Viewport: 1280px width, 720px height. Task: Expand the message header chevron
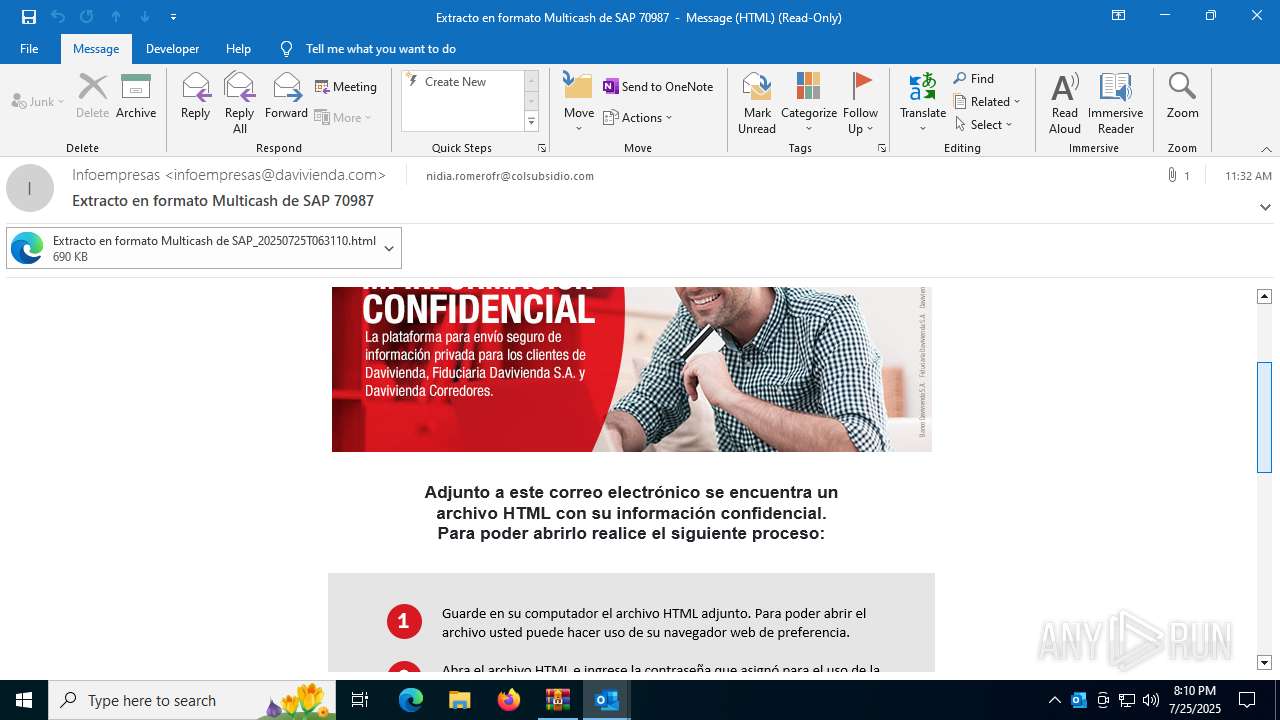point(1265,207)
